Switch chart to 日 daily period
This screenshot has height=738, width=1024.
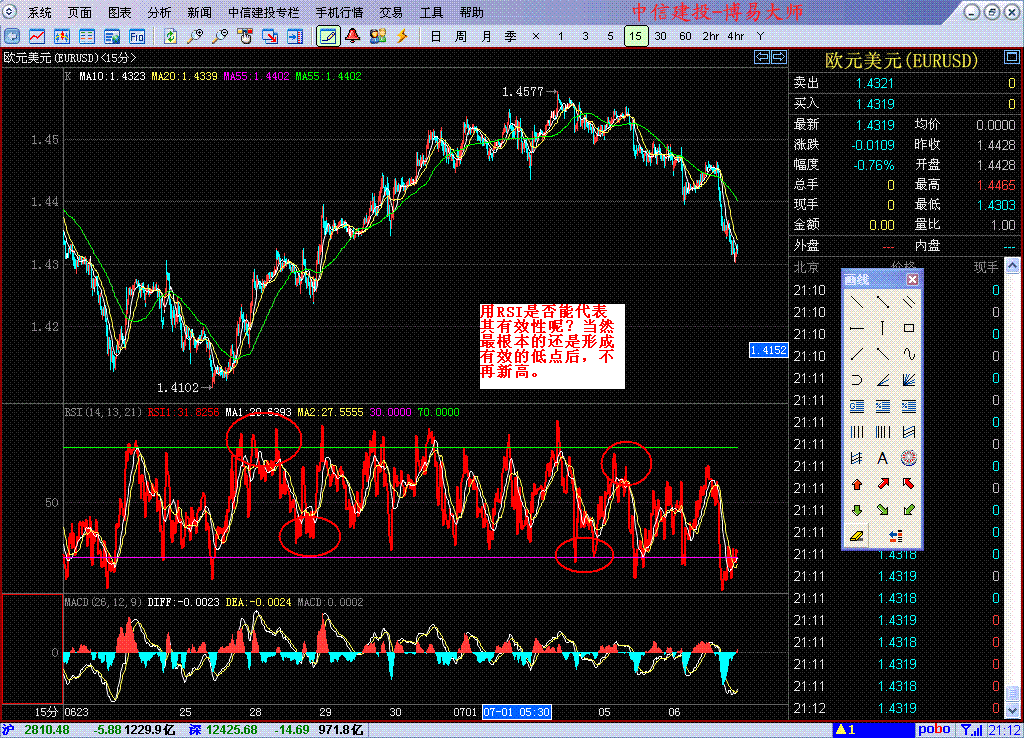436,37
